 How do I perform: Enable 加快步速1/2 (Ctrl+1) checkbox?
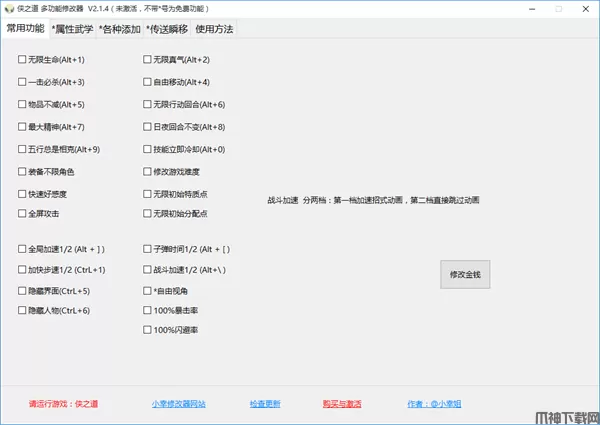pos(22,270)
